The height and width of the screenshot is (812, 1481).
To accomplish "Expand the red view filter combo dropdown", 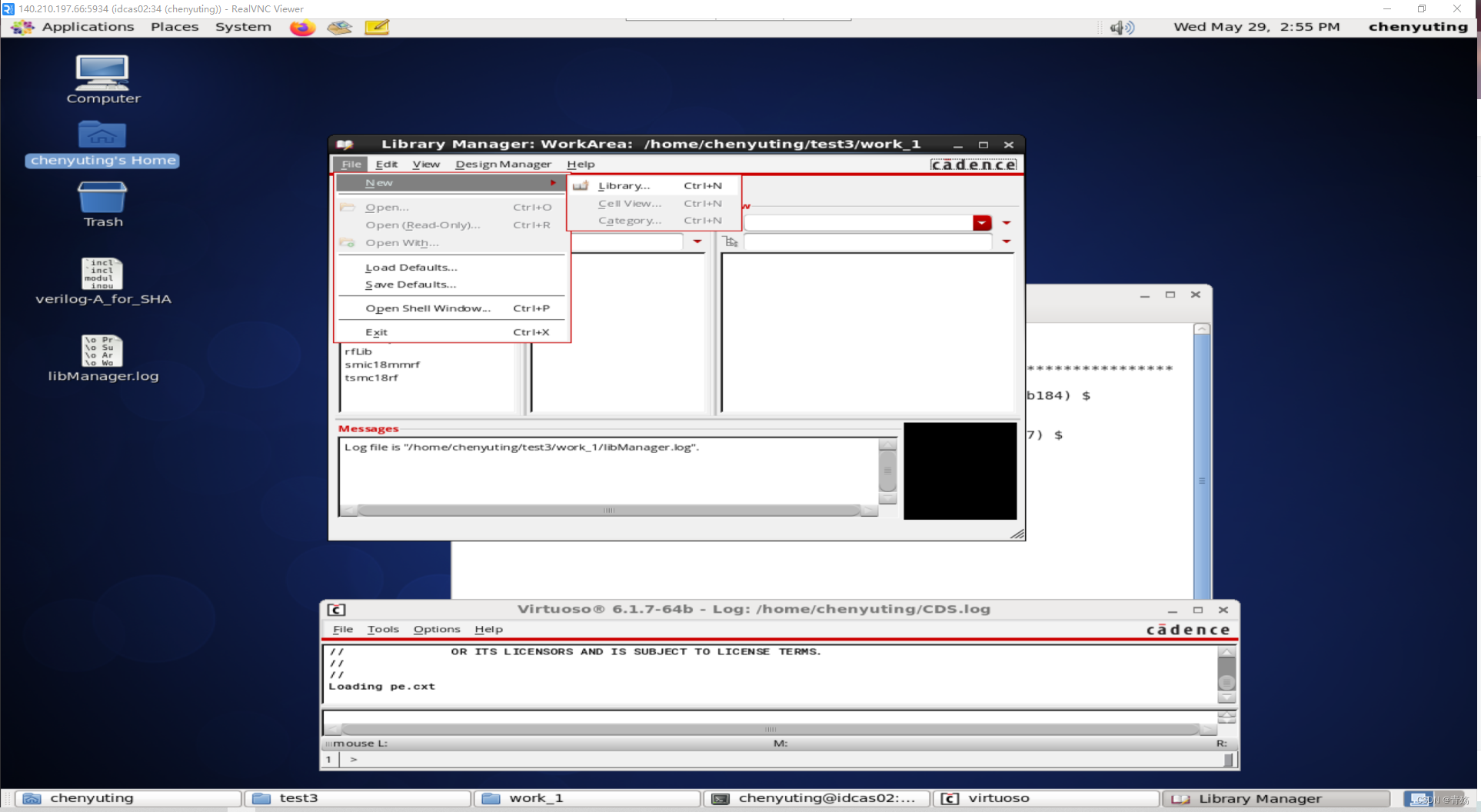I will pyautogui.click(x=982, y=223).
